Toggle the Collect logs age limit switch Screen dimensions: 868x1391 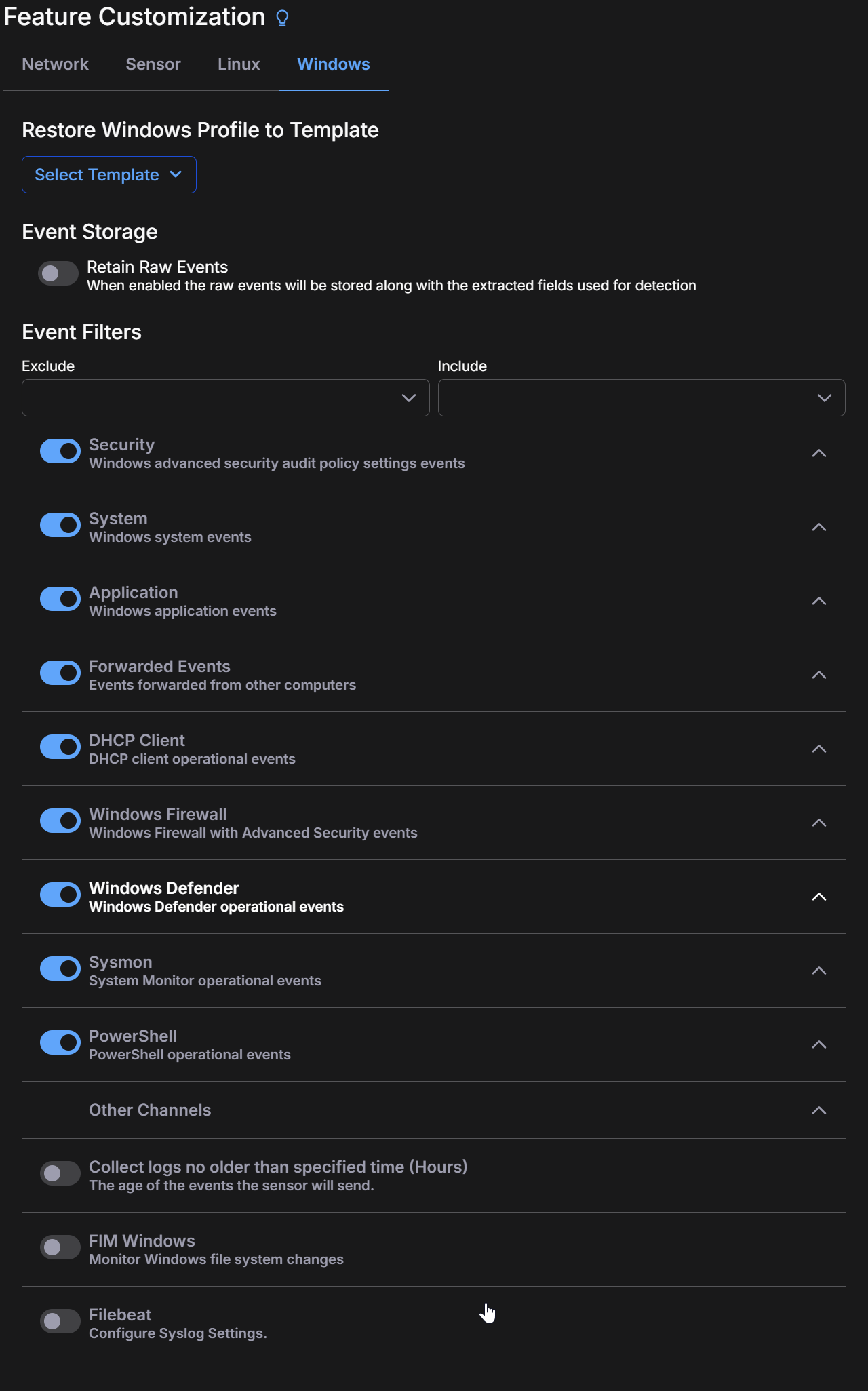[60, 1174]
